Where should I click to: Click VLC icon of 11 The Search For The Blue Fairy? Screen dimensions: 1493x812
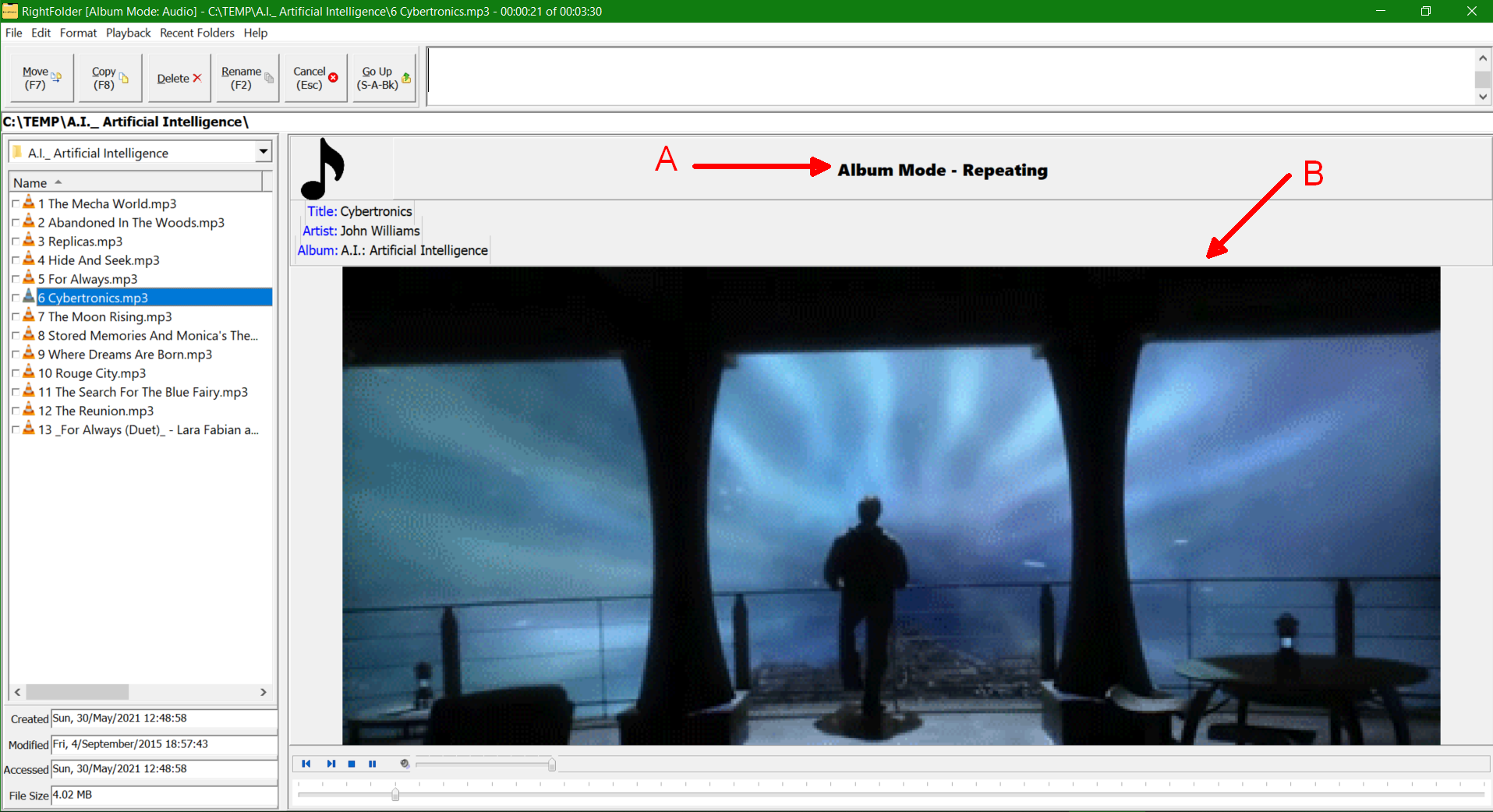[x=29, y=391]
